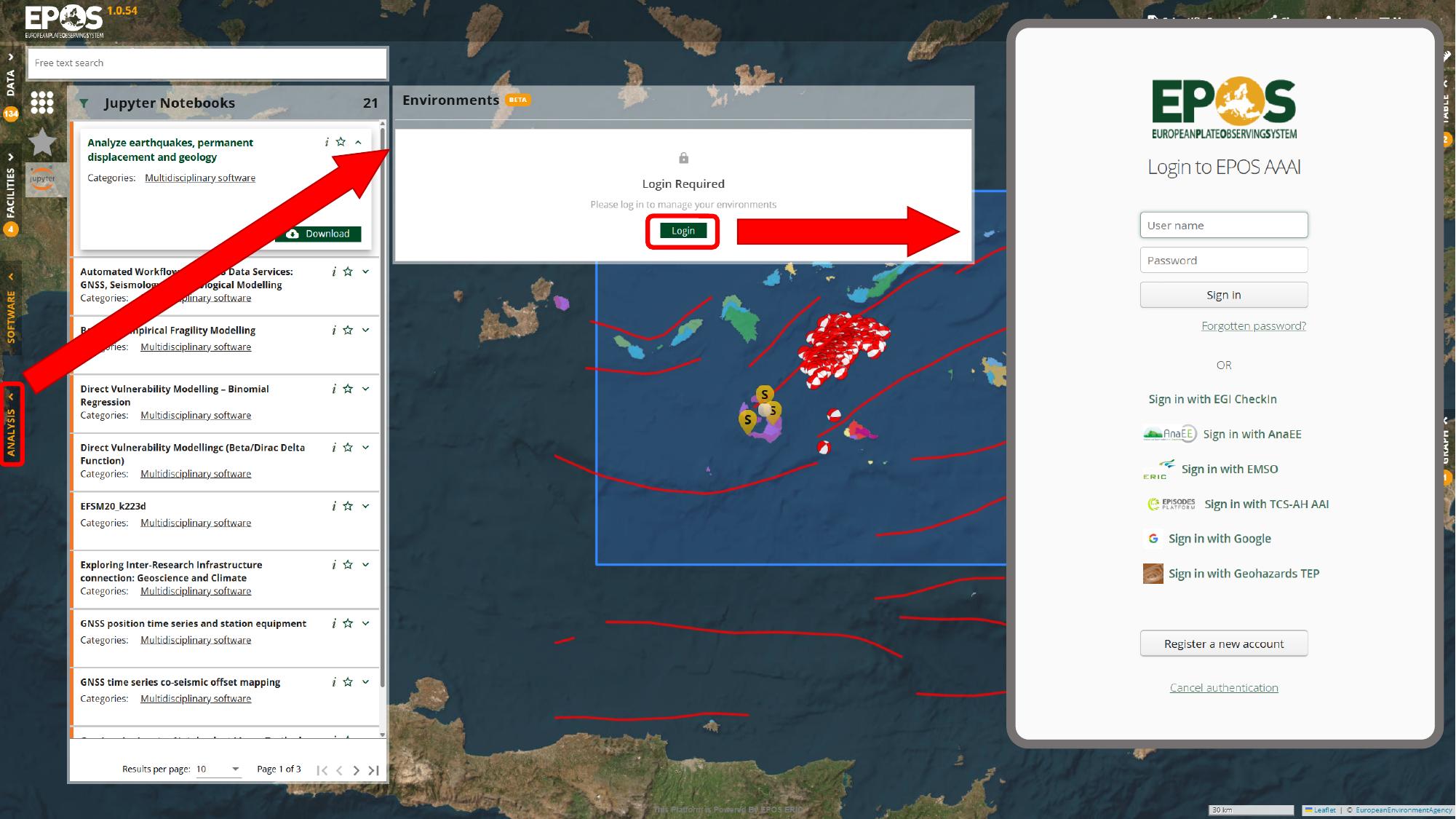1456x819 pixels.
Task: Toggle favourite star for EFSM20_k223d
Action: tap(348, 506)
